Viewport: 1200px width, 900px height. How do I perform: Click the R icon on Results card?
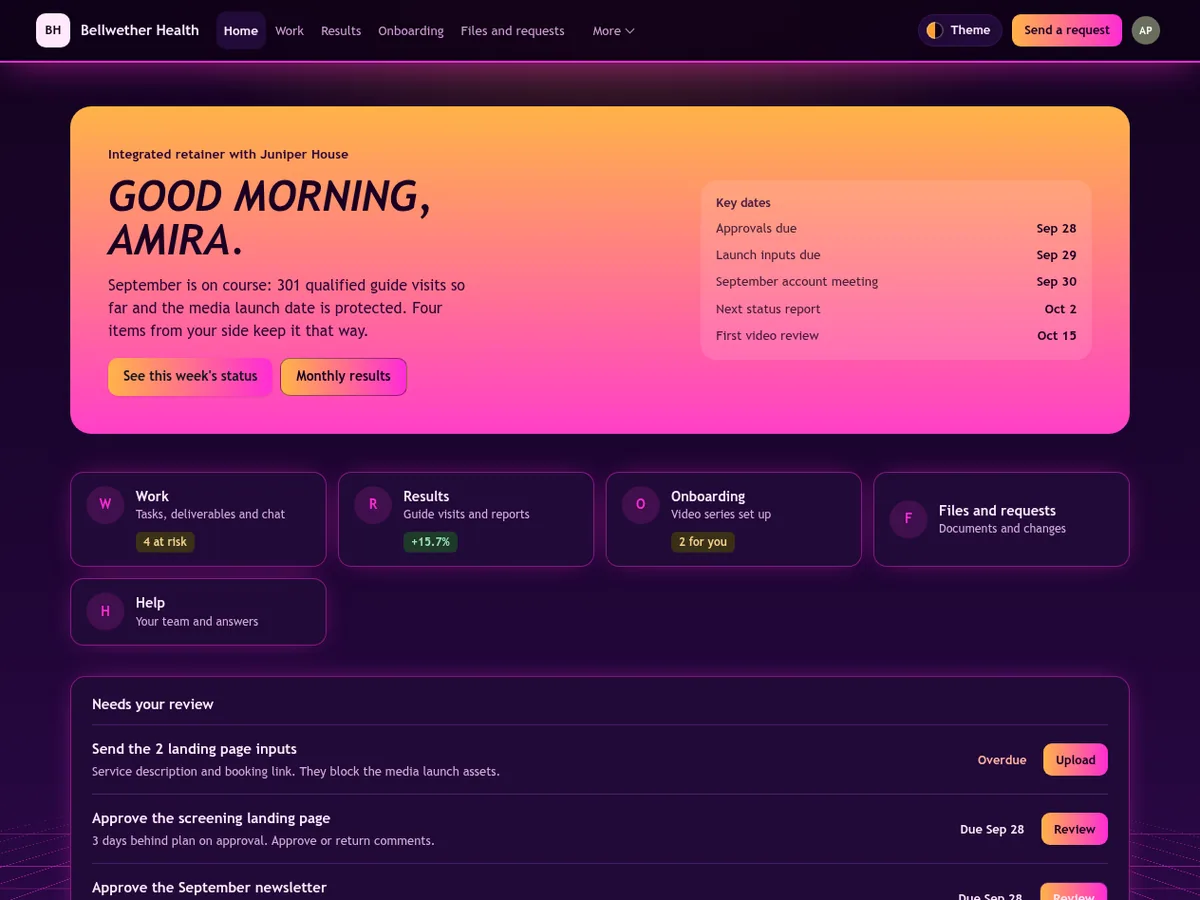(373, 505)
